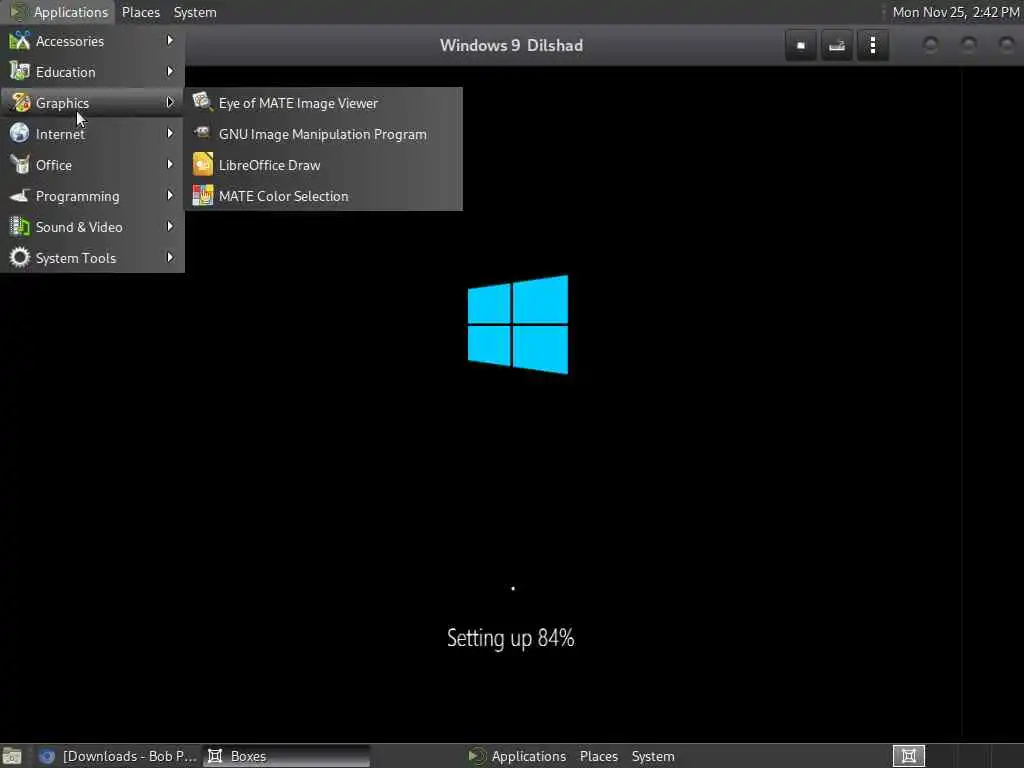The width and height of the screenshot is (1024, 768).
Task: Click the LibreOffice Draw icon
Action: (202, 165)
